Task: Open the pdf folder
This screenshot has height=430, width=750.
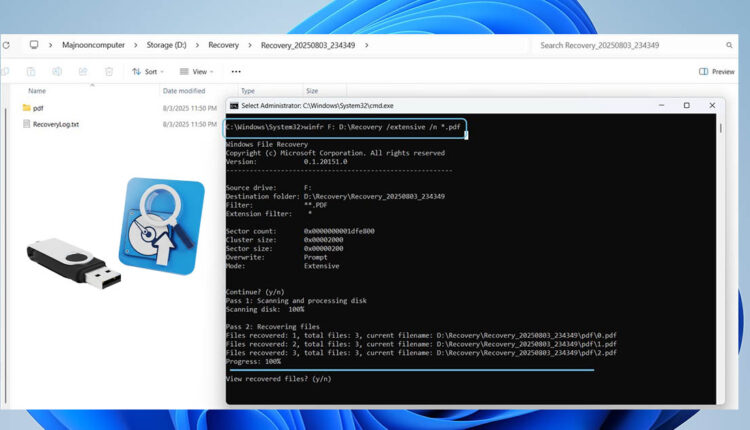Action: (37, 108)
